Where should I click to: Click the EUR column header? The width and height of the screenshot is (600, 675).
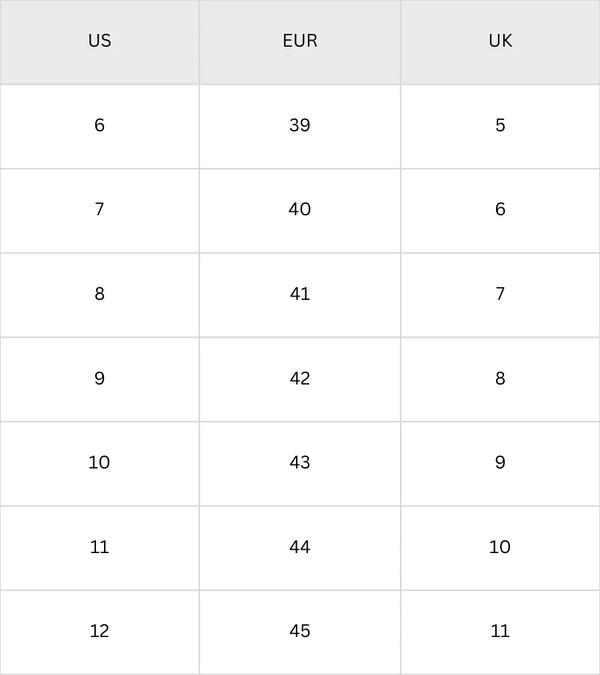[300, 41]
